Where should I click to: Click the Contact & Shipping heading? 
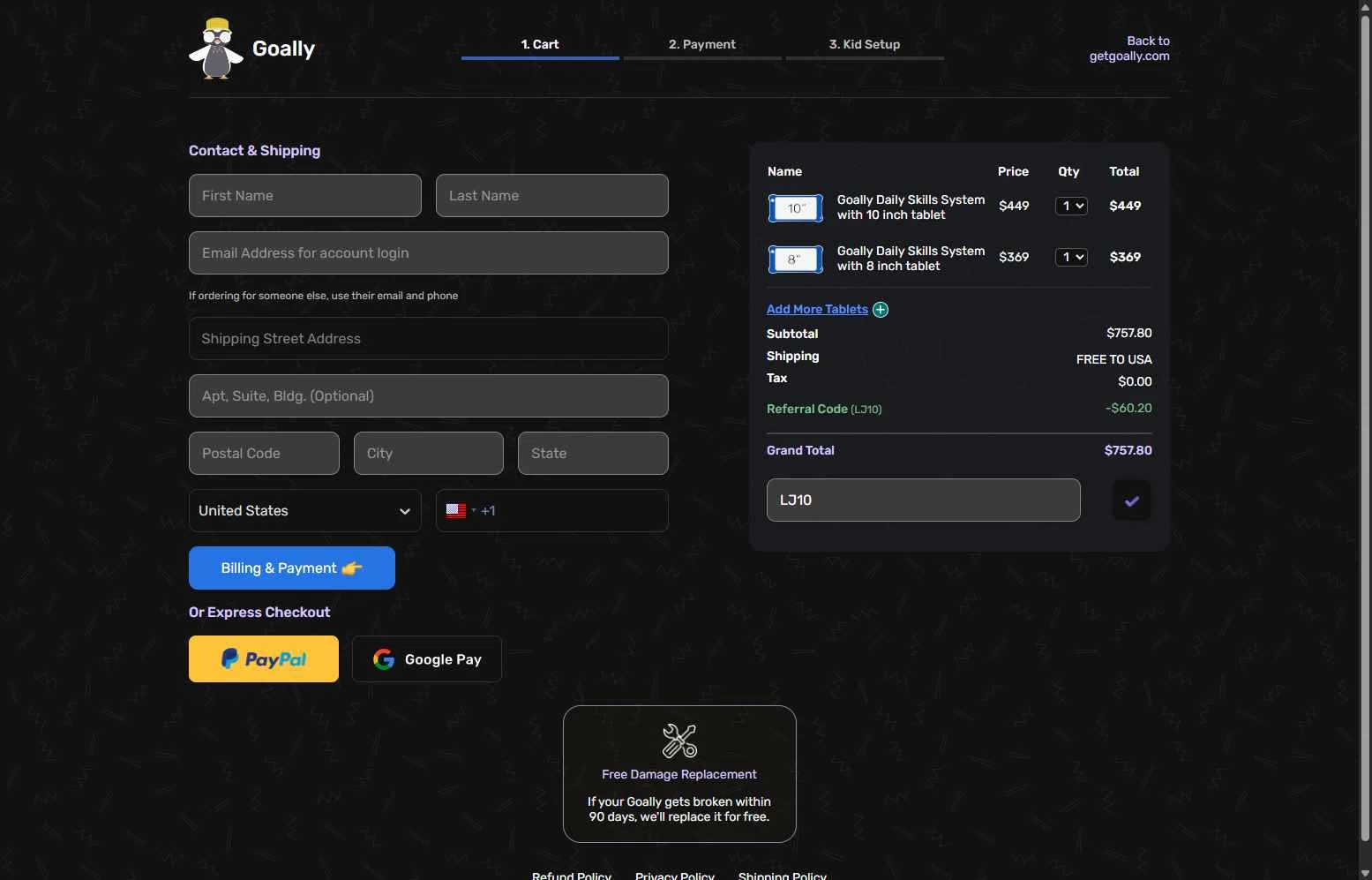point(254,151)
